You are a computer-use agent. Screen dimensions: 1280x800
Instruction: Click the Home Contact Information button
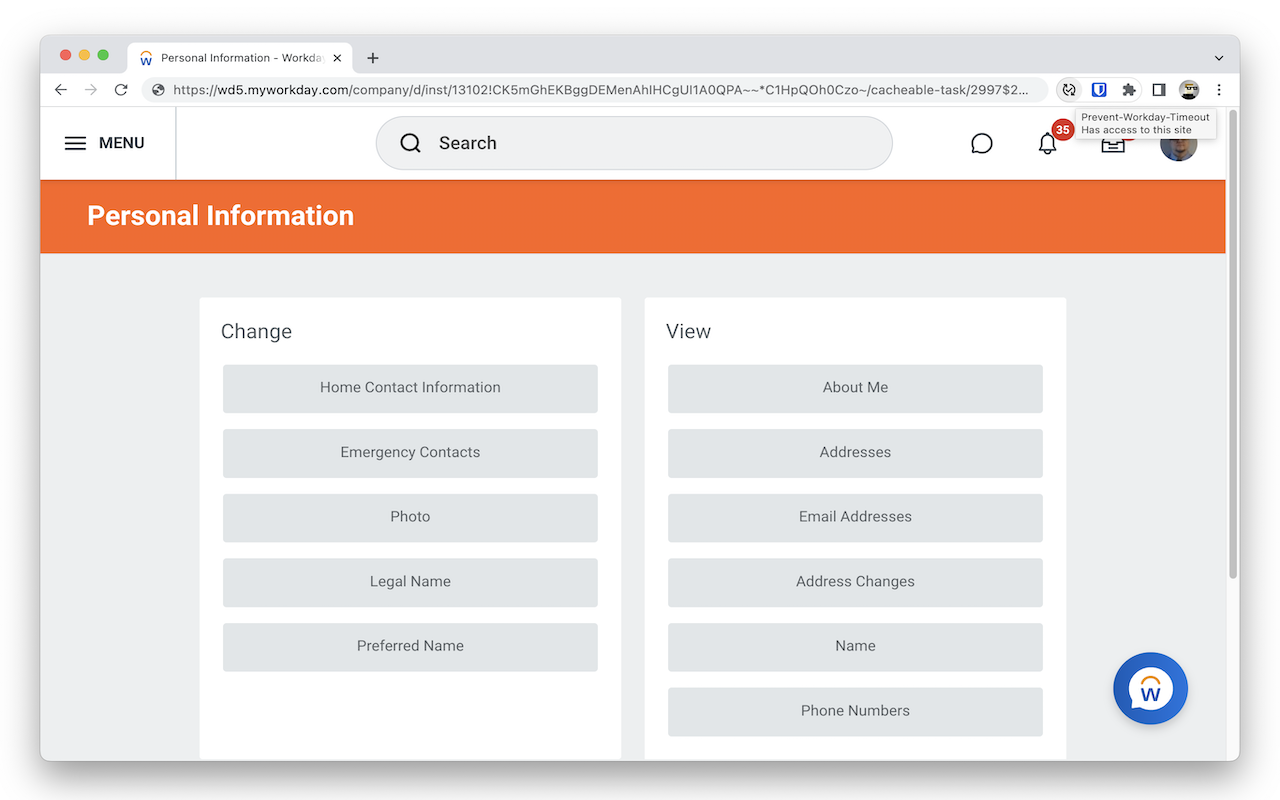410,388
